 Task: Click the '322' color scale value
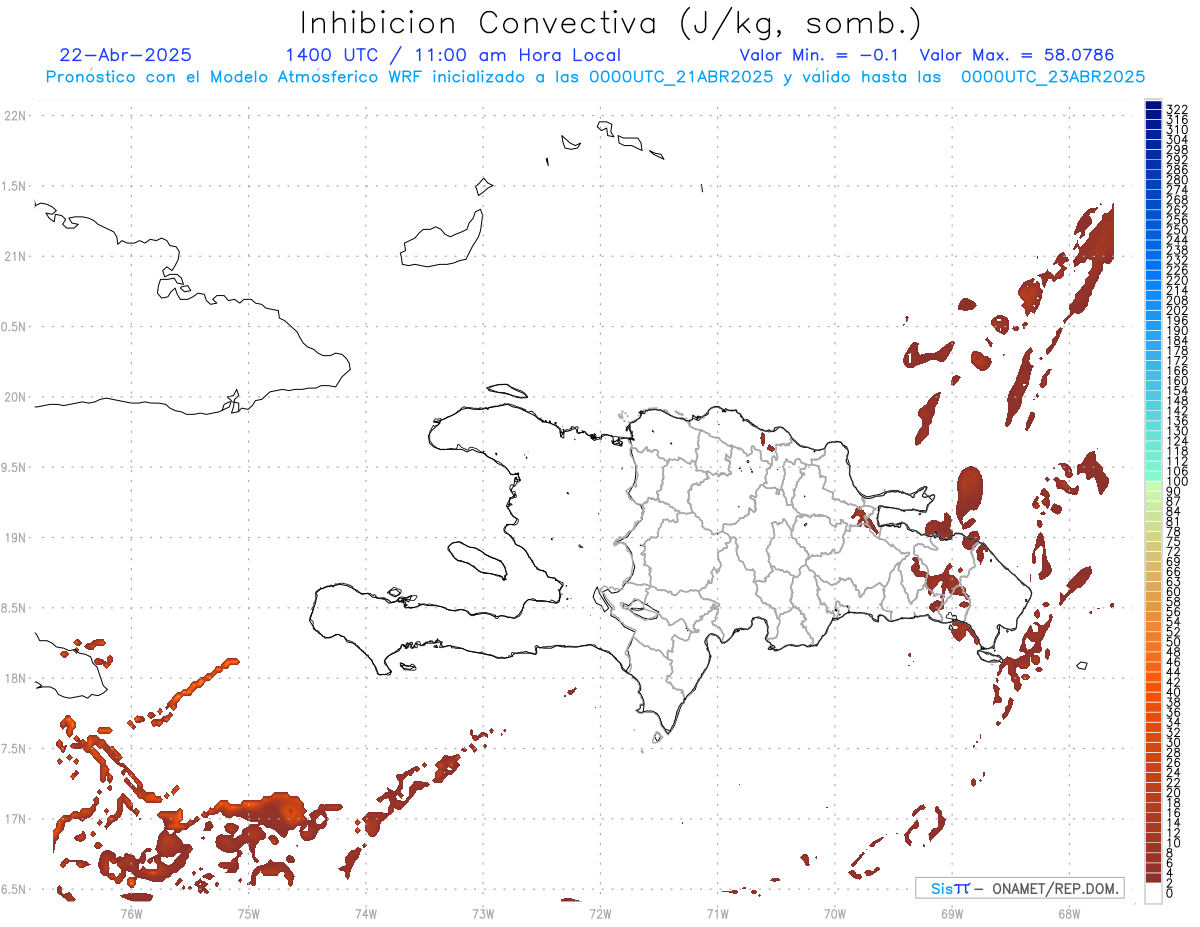1177,108
